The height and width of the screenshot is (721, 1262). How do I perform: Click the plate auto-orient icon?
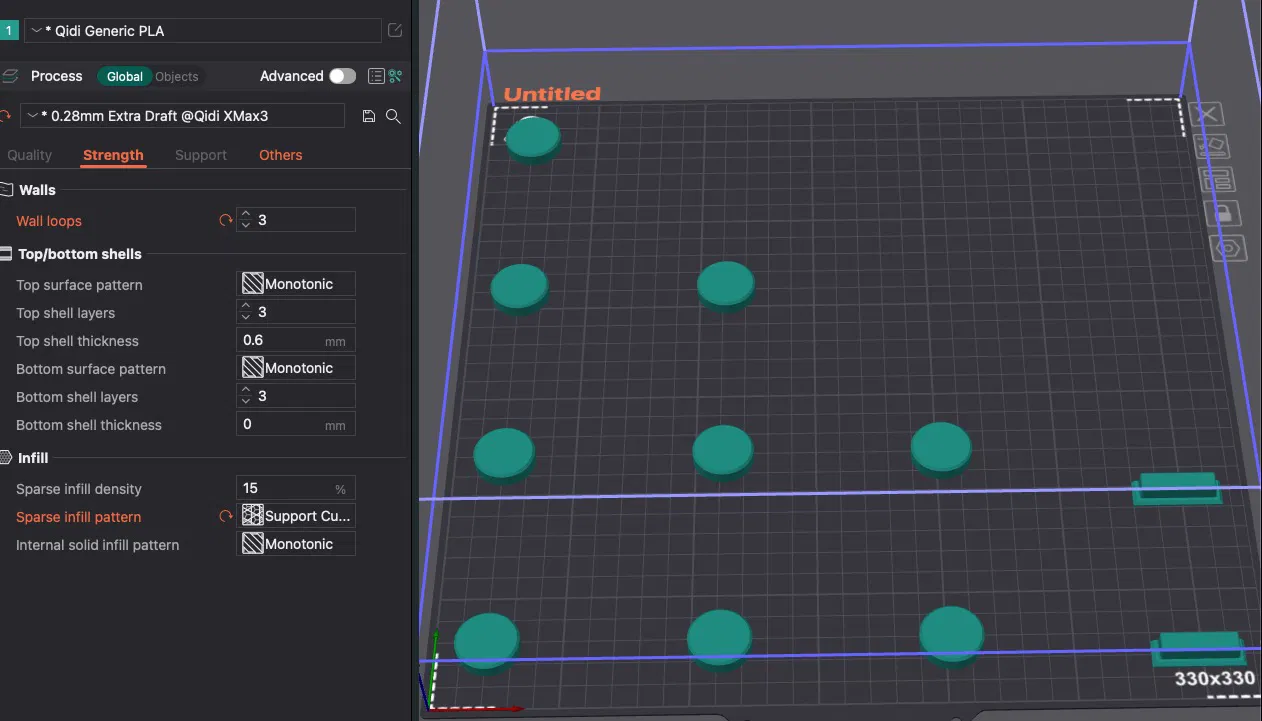(x=1212, y=147)
